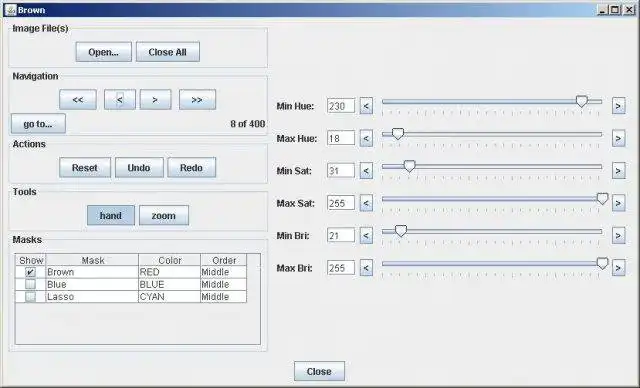640x388 pixels.
Task: Click the Min Sat slider thumb
Action: point(409,166)
